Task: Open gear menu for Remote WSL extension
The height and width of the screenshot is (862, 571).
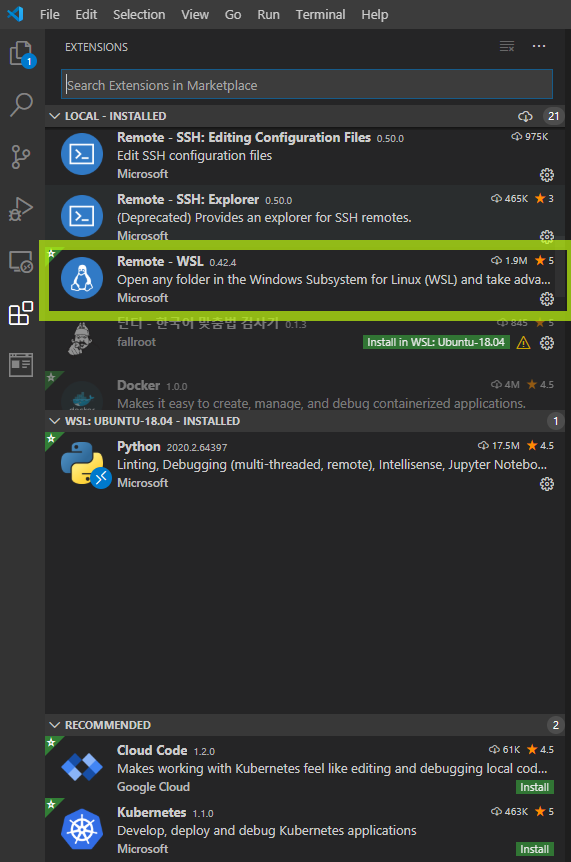Action: tap(546, 299)
